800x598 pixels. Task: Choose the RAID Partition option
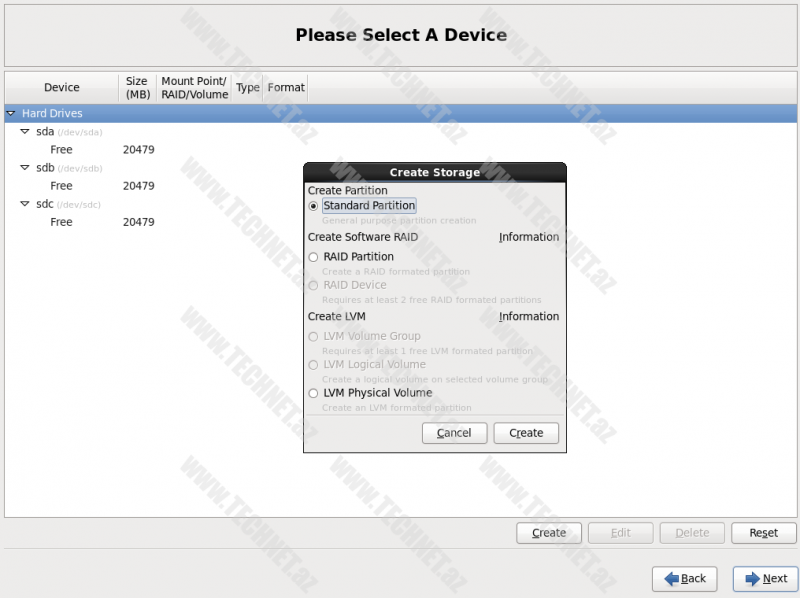pos(314,257)
